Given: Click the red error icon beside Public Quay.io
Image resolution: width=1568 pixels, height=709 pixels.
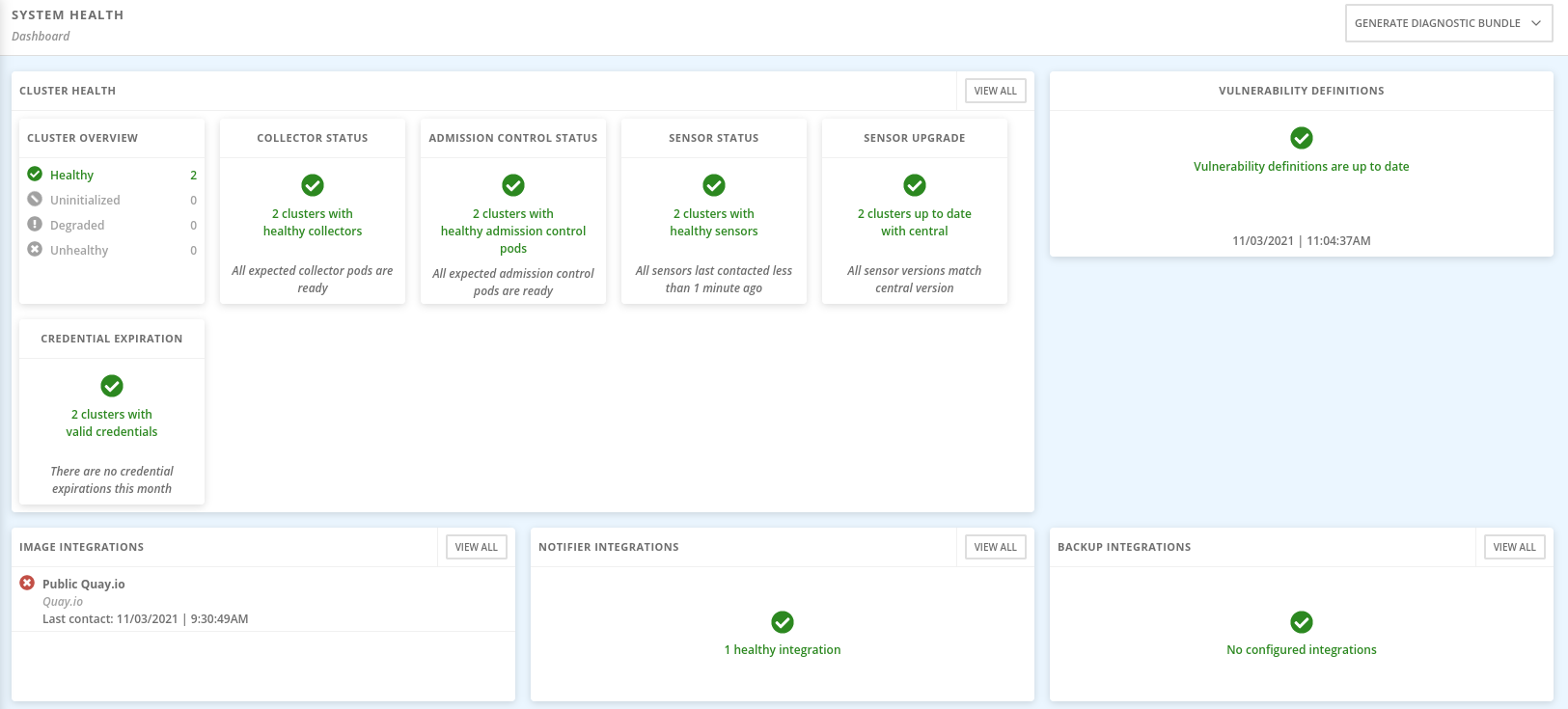Looking at the screenshot, I should (x=27, y=583).
